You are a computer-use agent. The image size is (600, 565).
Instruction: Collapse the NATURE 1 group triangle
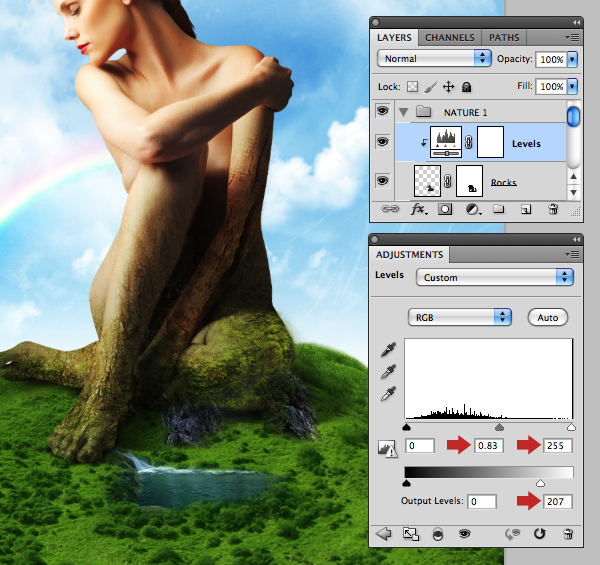tap(403, 112)
